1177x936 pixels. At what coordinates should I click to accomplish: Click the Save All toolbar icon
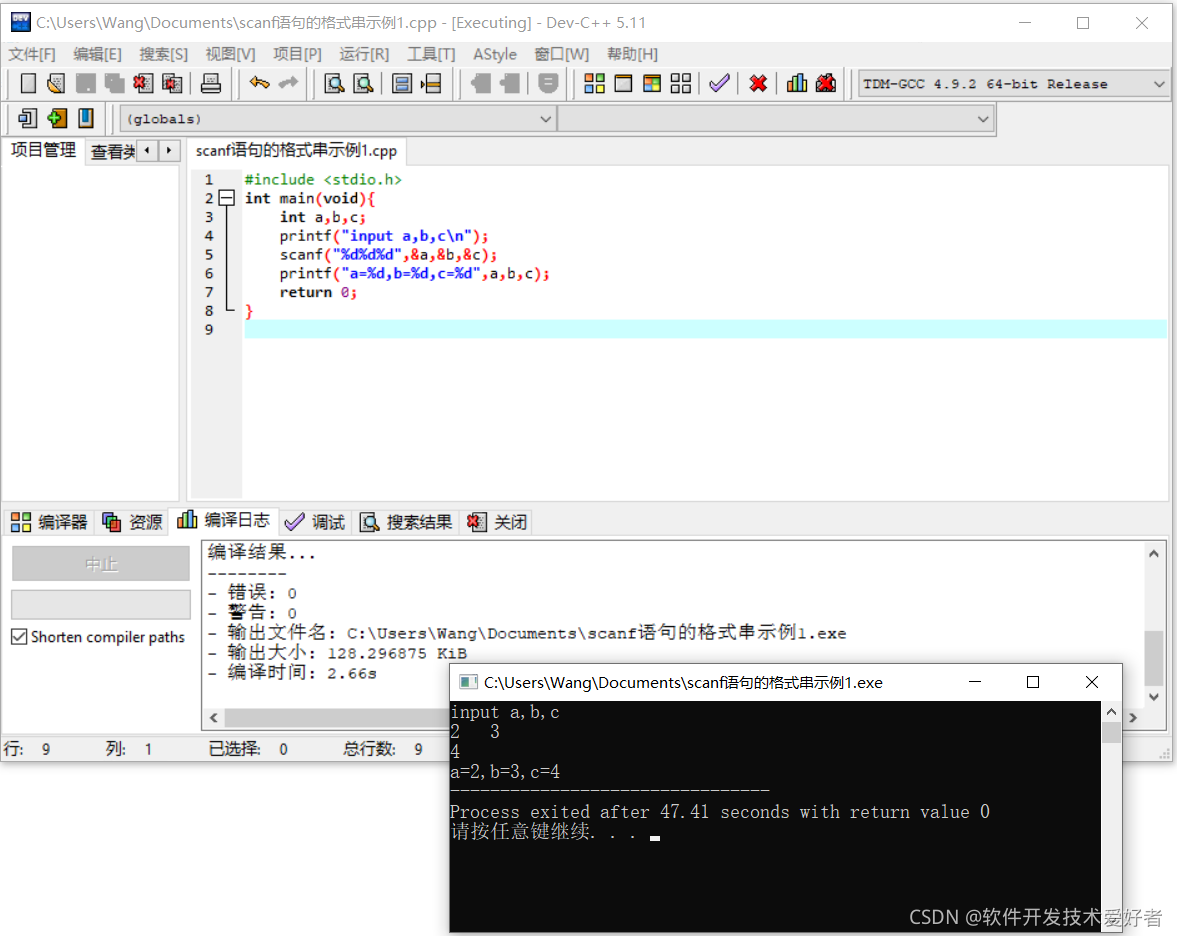114,83
